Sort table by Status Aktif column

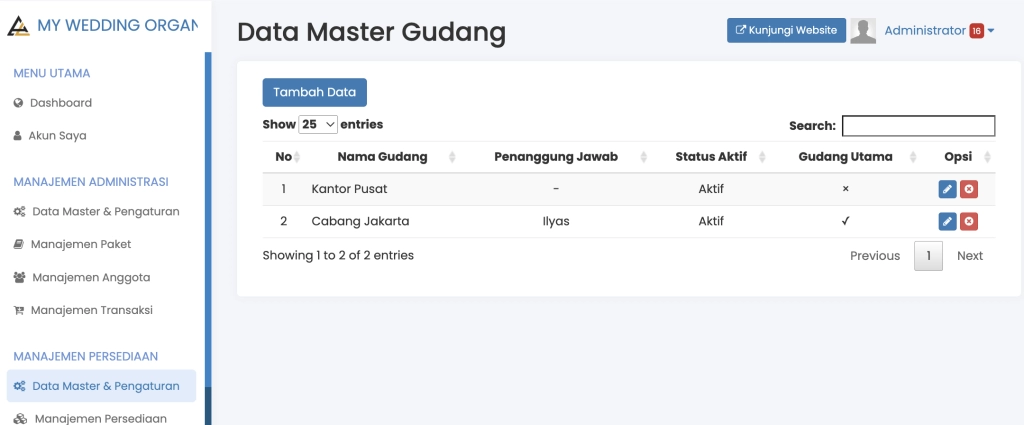tap(711, 157)
